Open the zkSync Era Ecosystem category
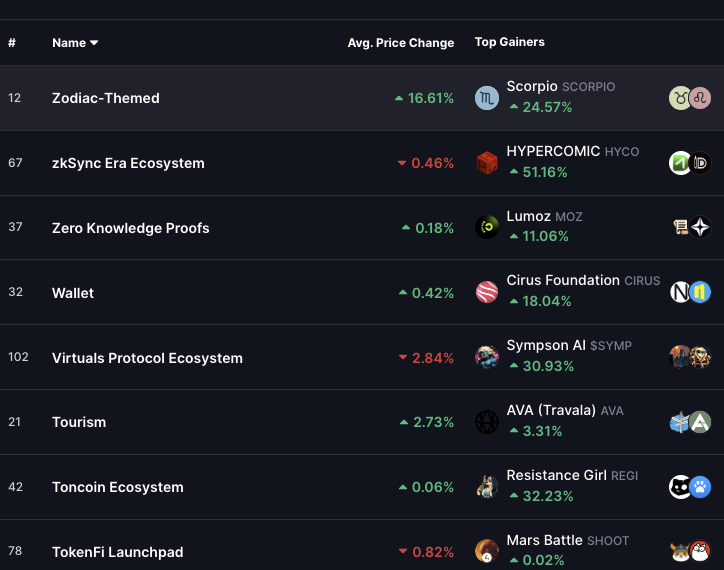This screenshot has height=570, width=724. [x=128, y=163]
